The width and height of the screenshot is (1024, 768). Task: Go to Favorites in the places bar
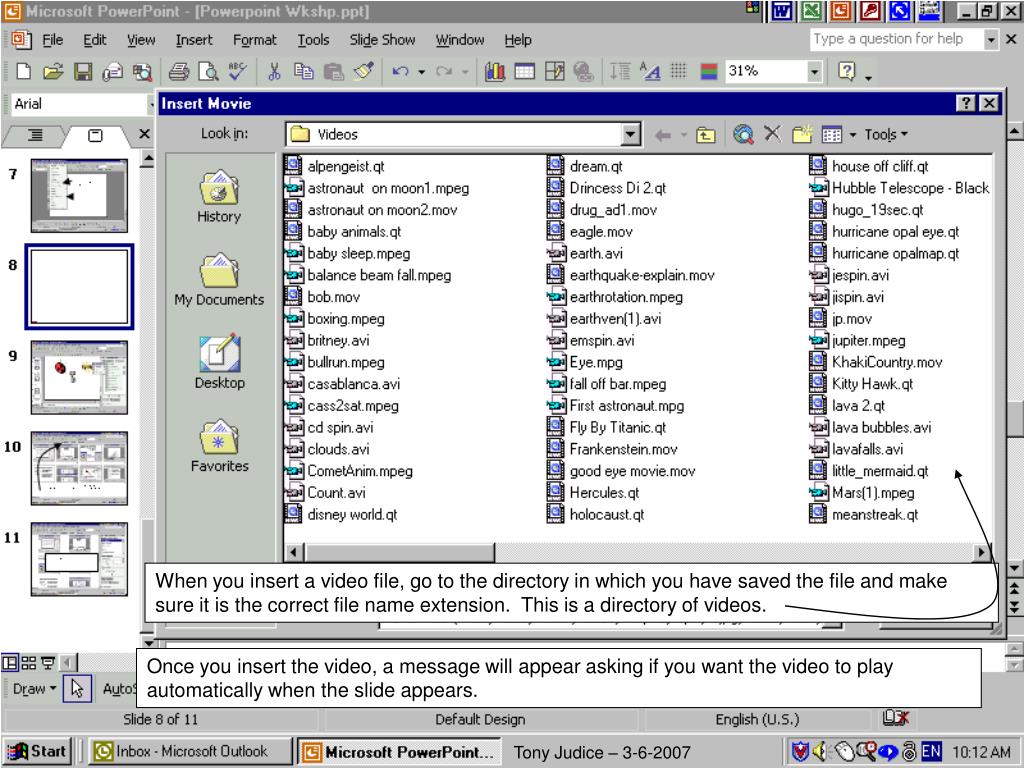(219, 445)
